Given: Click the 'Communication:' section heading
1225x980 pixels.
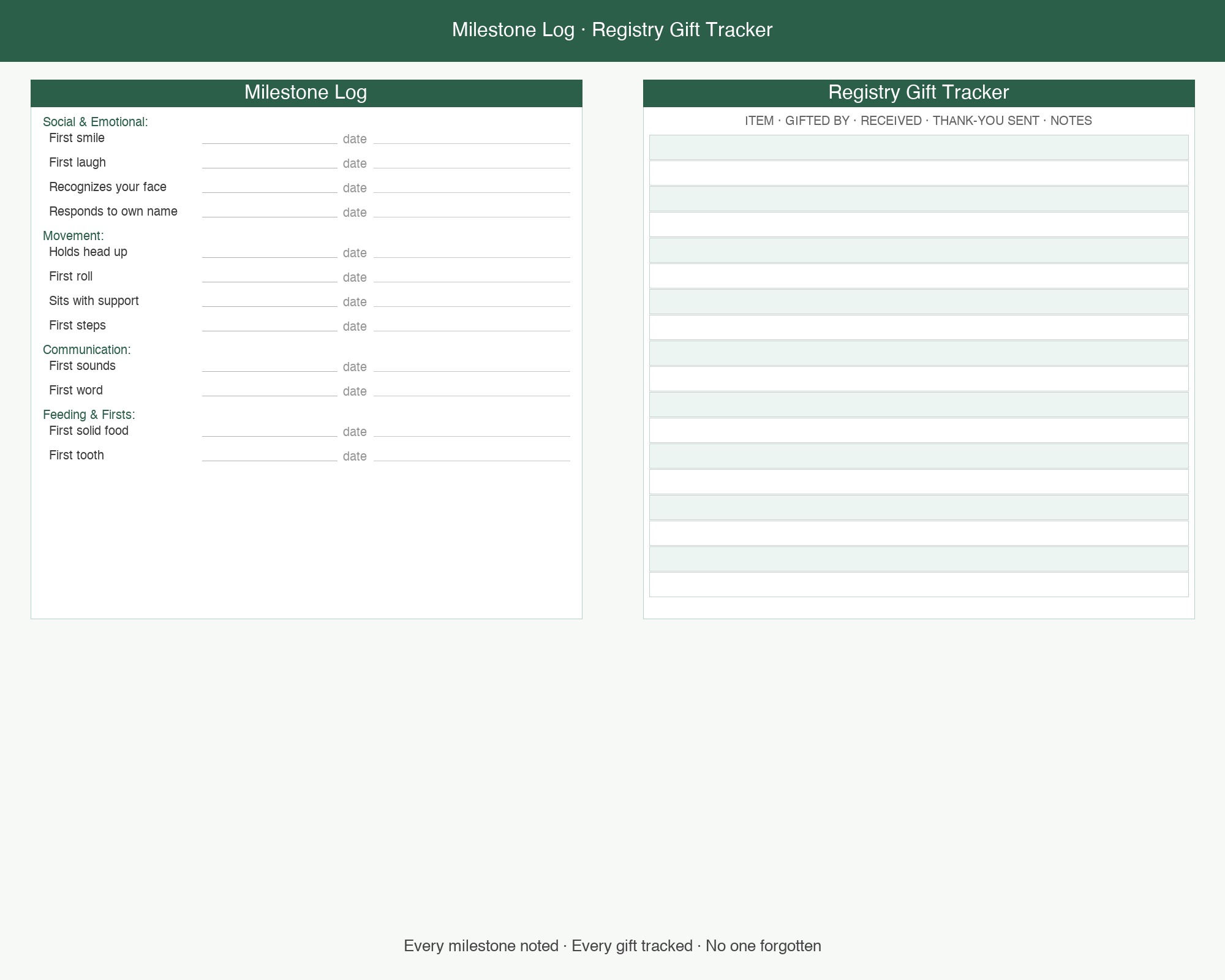Looking at the screenshot, I should click(87, 350).
